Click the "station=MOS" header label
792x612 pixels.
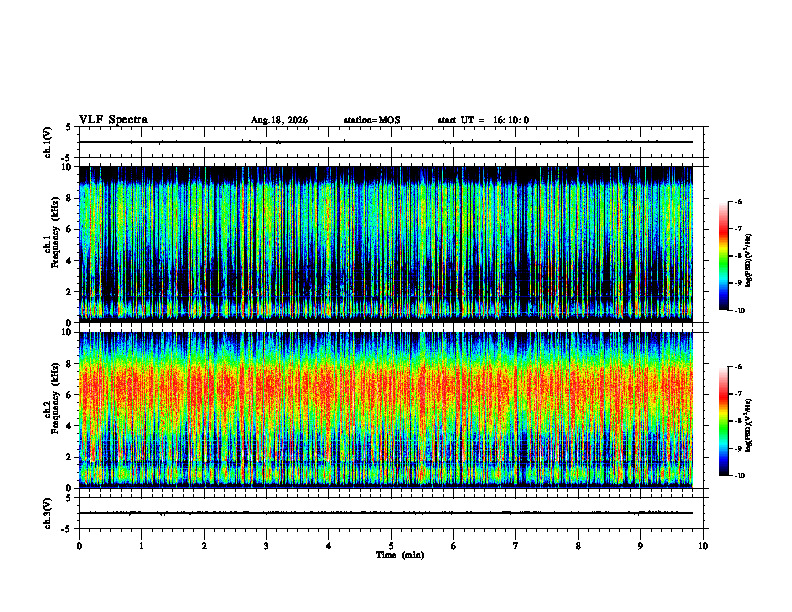tap(372, 120)
